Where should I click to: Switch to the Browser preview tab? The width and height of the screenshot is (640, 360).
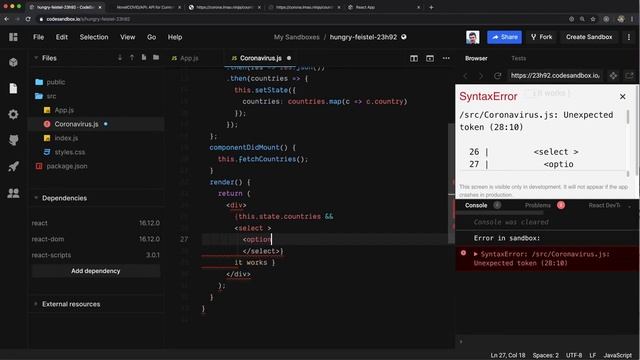[x=476, y=58]
